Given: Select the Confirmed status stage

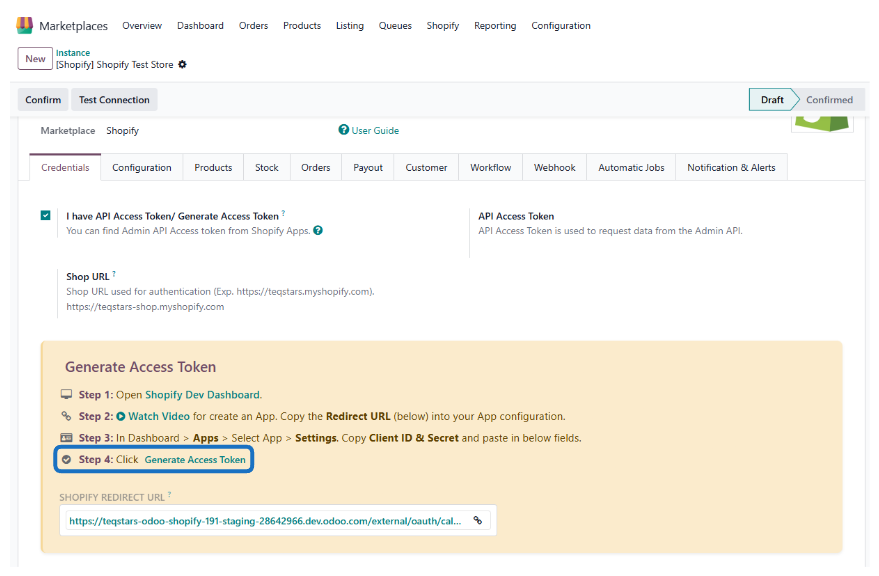Looking at the screenshot, I should [x=830, y=99].
